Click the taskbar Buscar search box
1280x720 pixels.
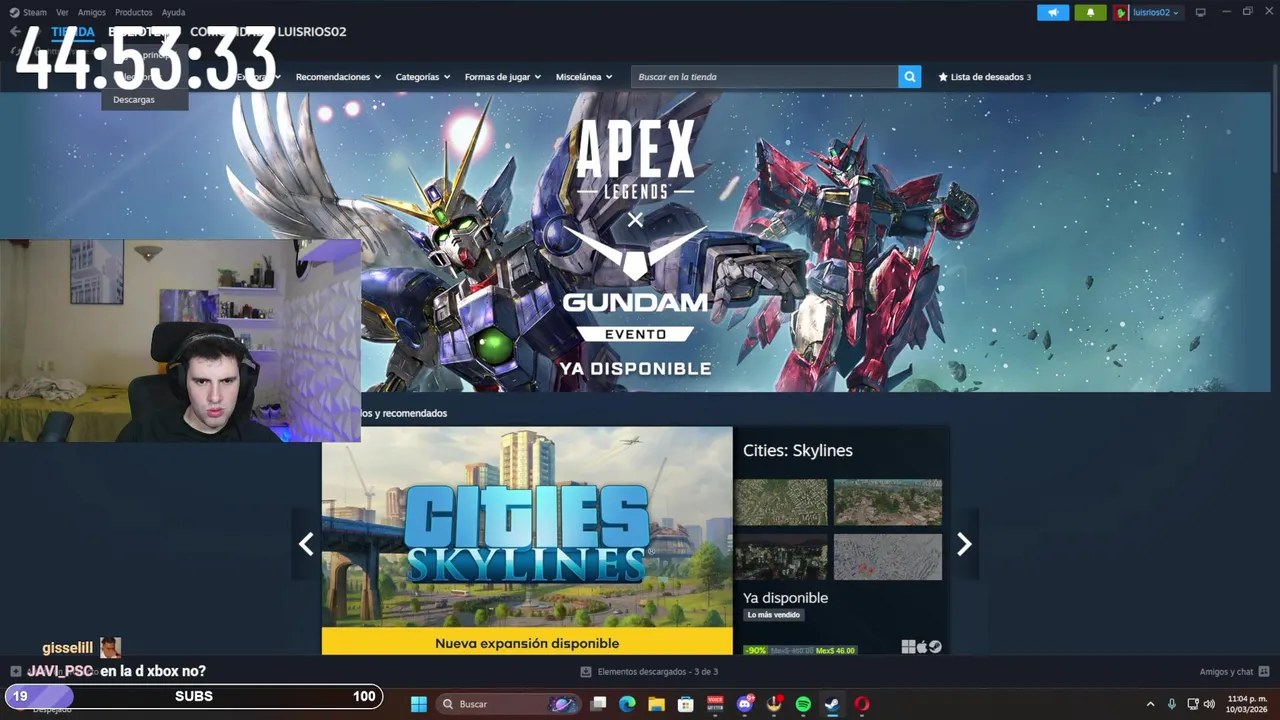click(x=508, y=704)
